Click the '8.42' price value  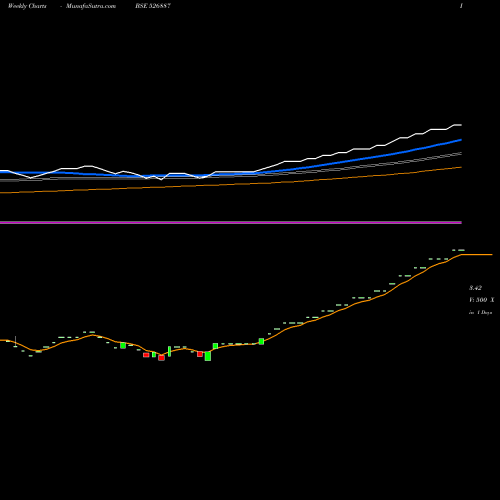[x=475, y=288]
